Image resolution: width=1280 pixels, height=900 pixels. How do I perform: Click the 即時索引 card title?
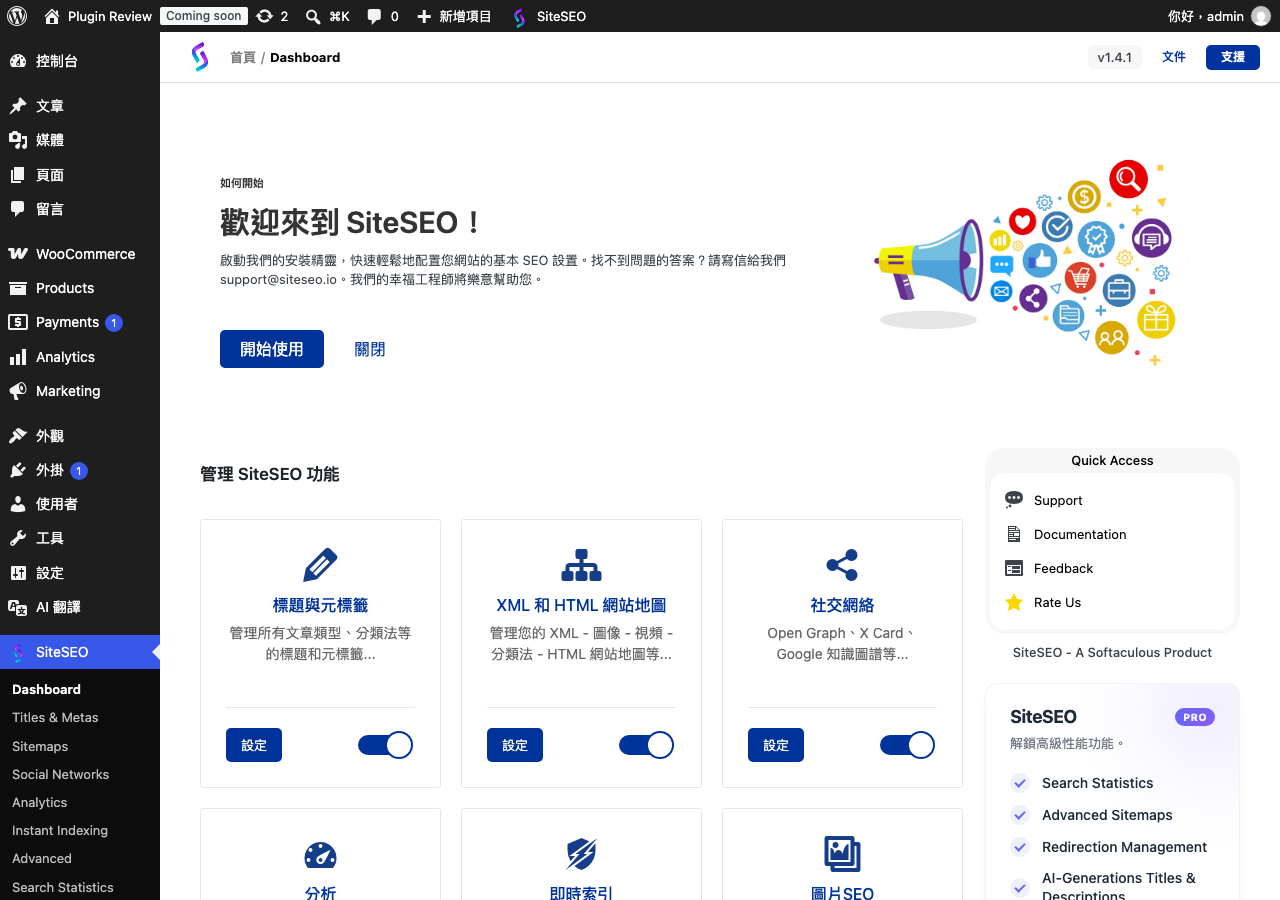tap(581, 894)
